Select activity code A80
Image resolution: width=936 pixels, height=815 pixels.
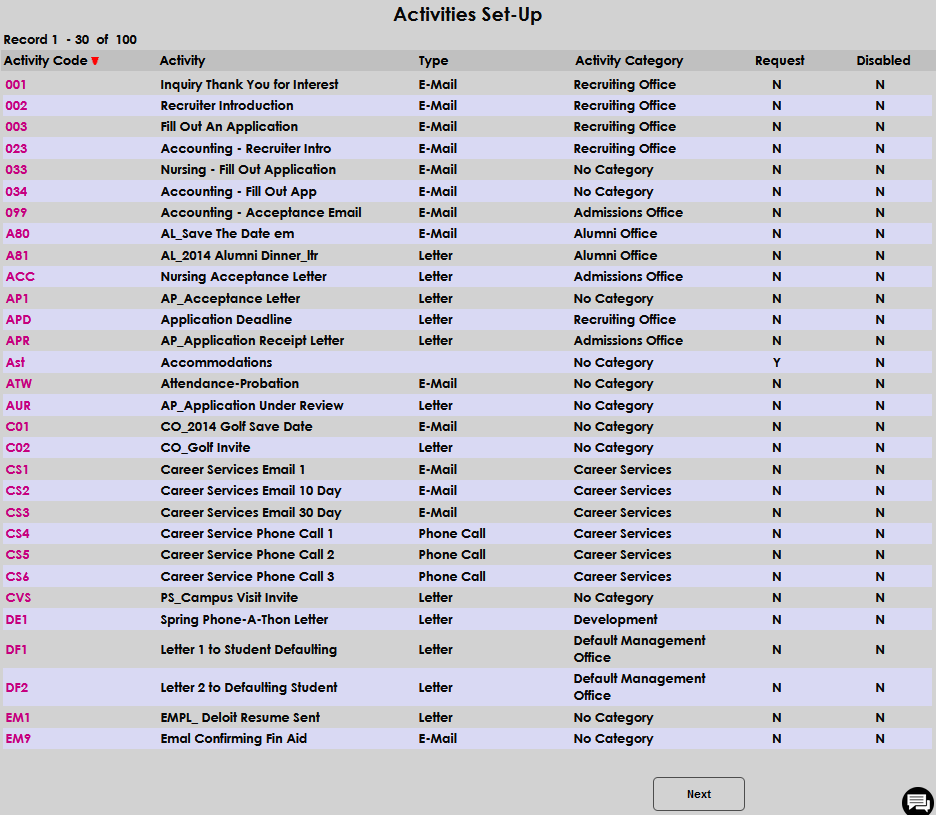pos(16,233)
